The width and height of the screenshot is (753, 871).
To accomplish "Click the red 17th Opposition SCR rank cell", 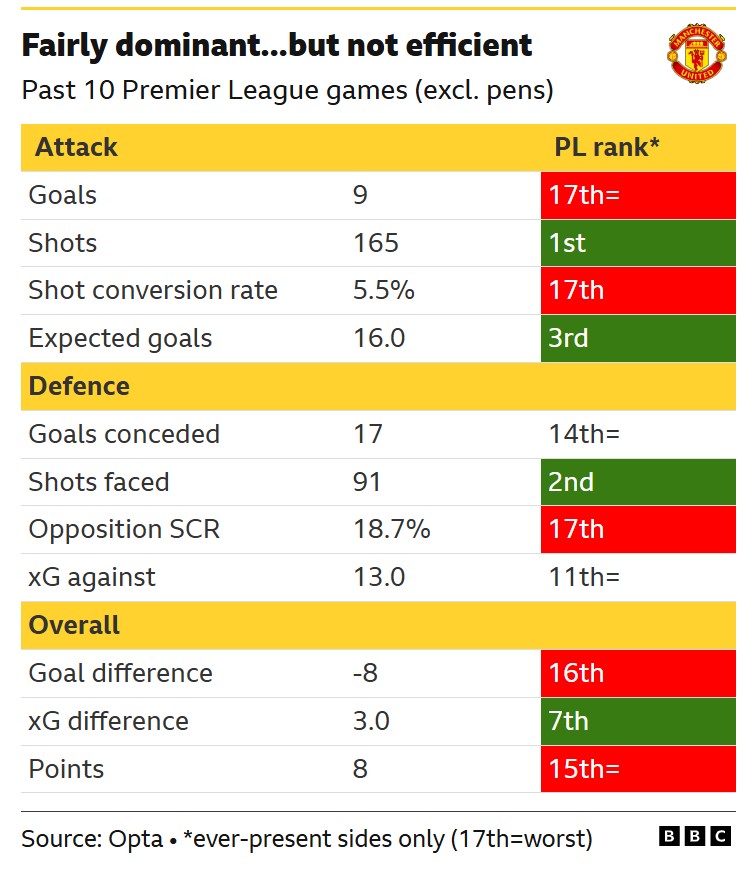I will 638,529.
